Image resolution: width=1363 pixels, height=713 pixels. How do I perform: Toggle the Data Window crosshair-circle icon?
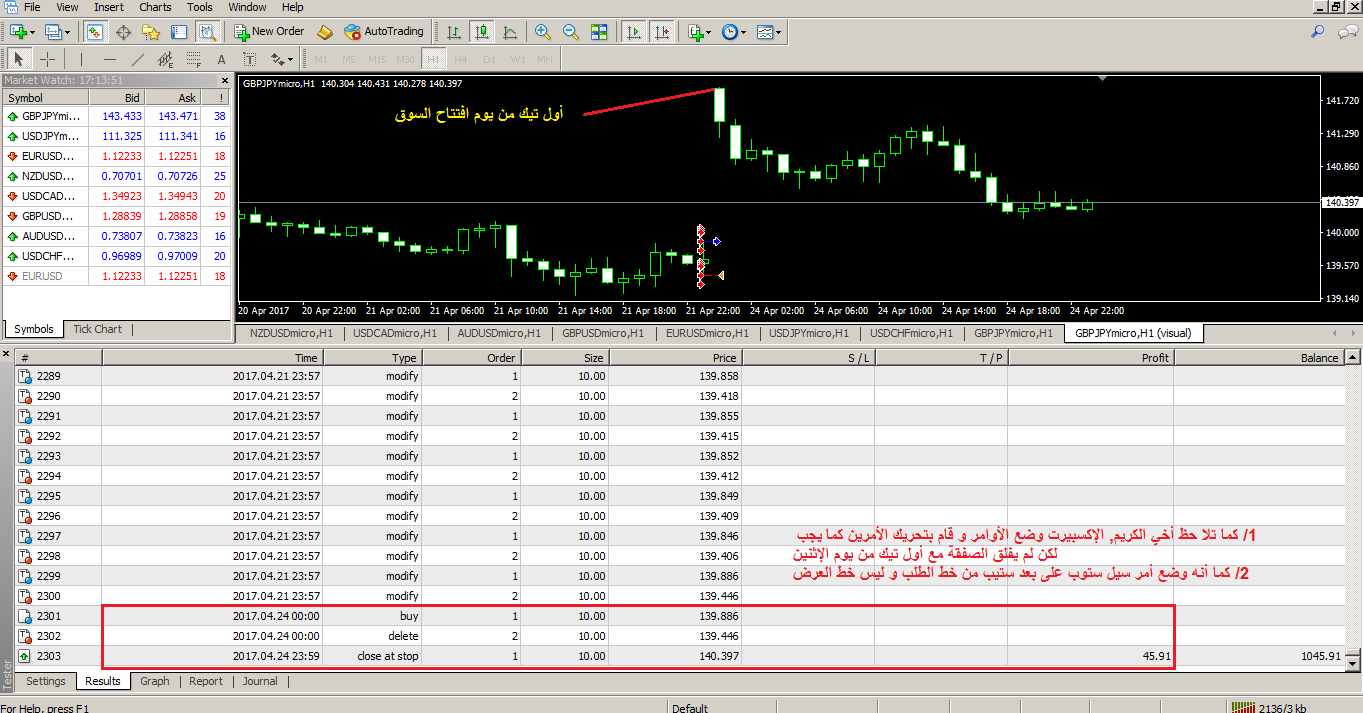(124, 32)
